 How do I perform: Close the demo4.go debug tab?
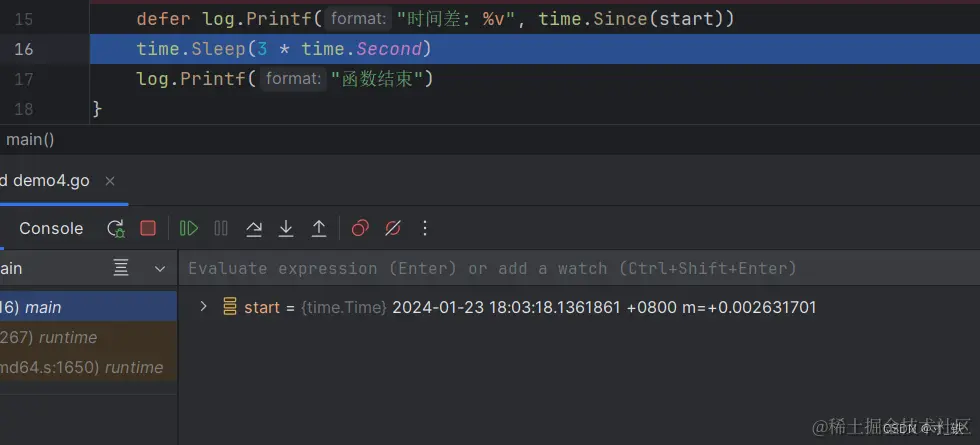[x=110, y=181]
